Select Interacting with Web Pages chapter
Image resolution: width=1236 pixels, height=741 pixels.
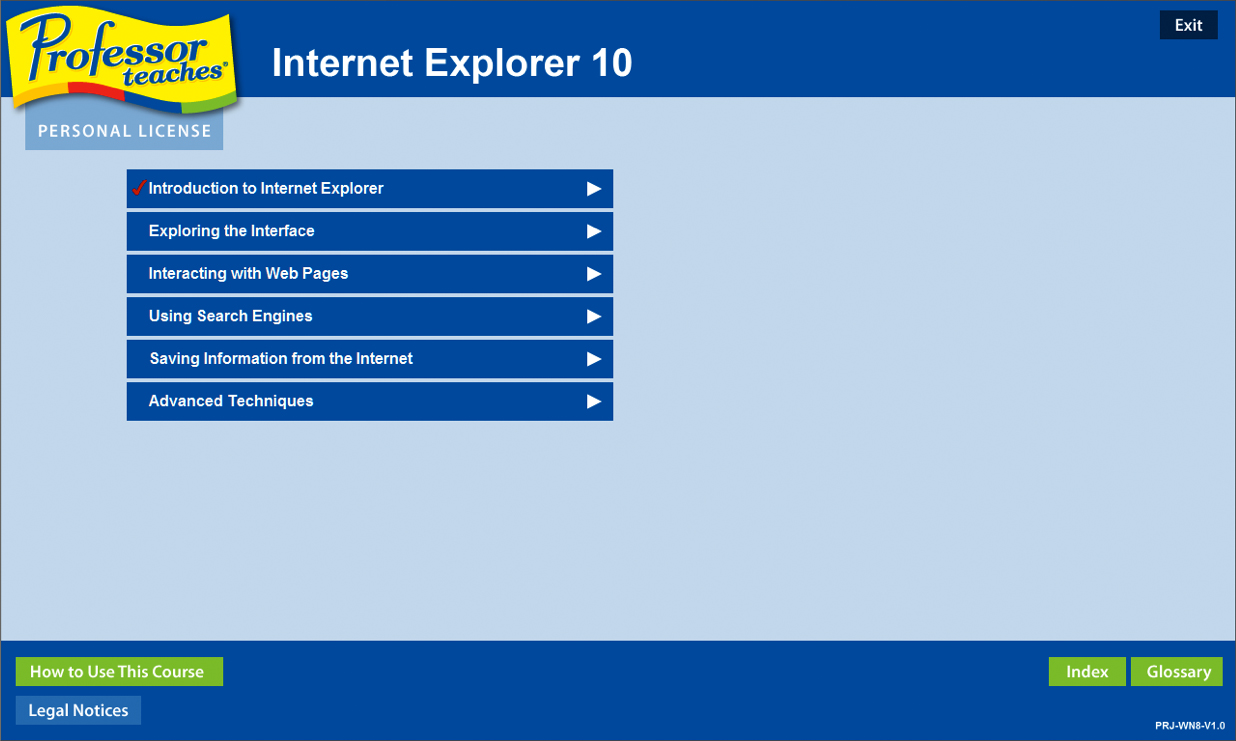(369, 273)
